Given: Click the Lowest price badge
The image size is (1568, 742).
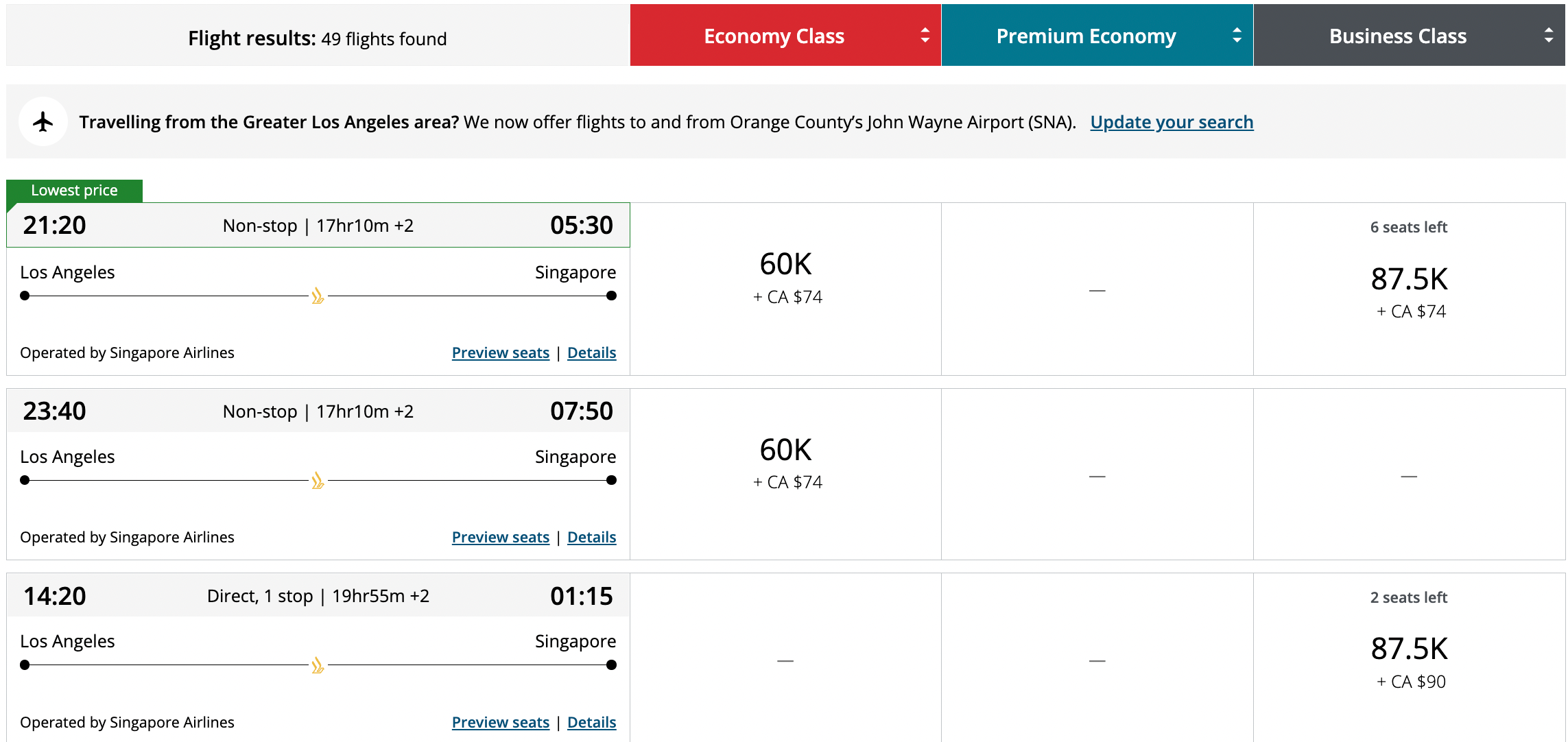Looking at the screenshot, I should coord(73,190).
